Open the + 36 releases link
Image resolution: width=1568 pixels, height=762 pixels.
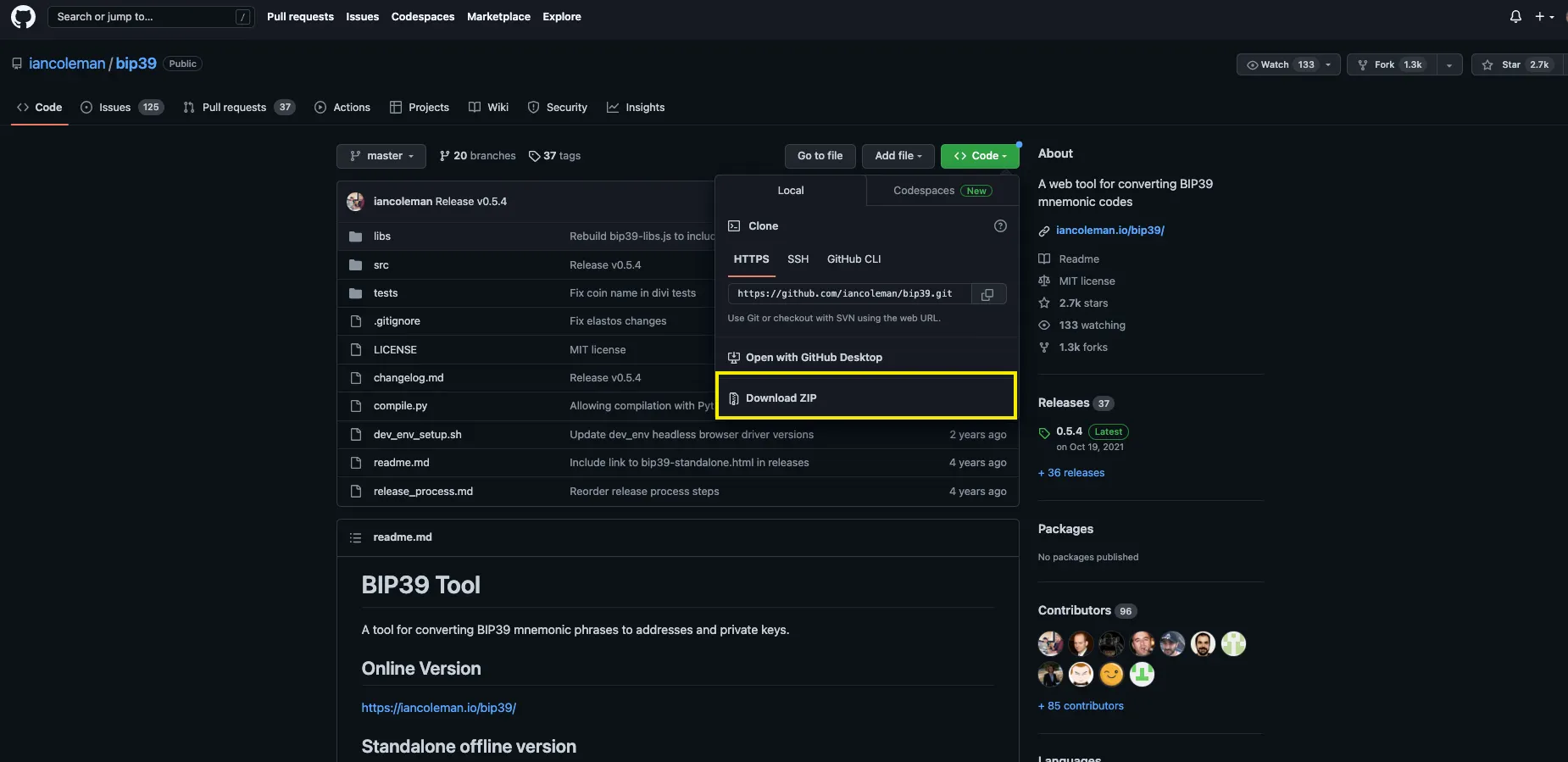tap(1071, 473)
